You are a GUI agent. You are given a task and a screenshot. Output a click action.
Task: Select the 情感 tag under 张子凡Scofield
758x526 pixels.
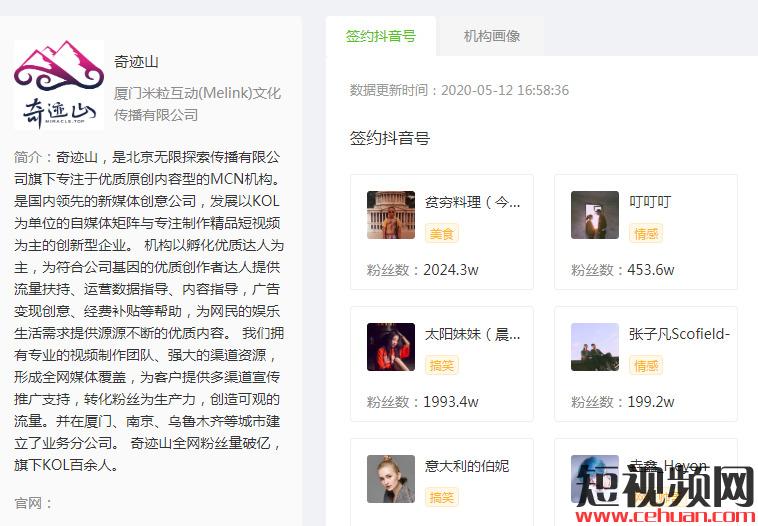click(x=646, y=365)
